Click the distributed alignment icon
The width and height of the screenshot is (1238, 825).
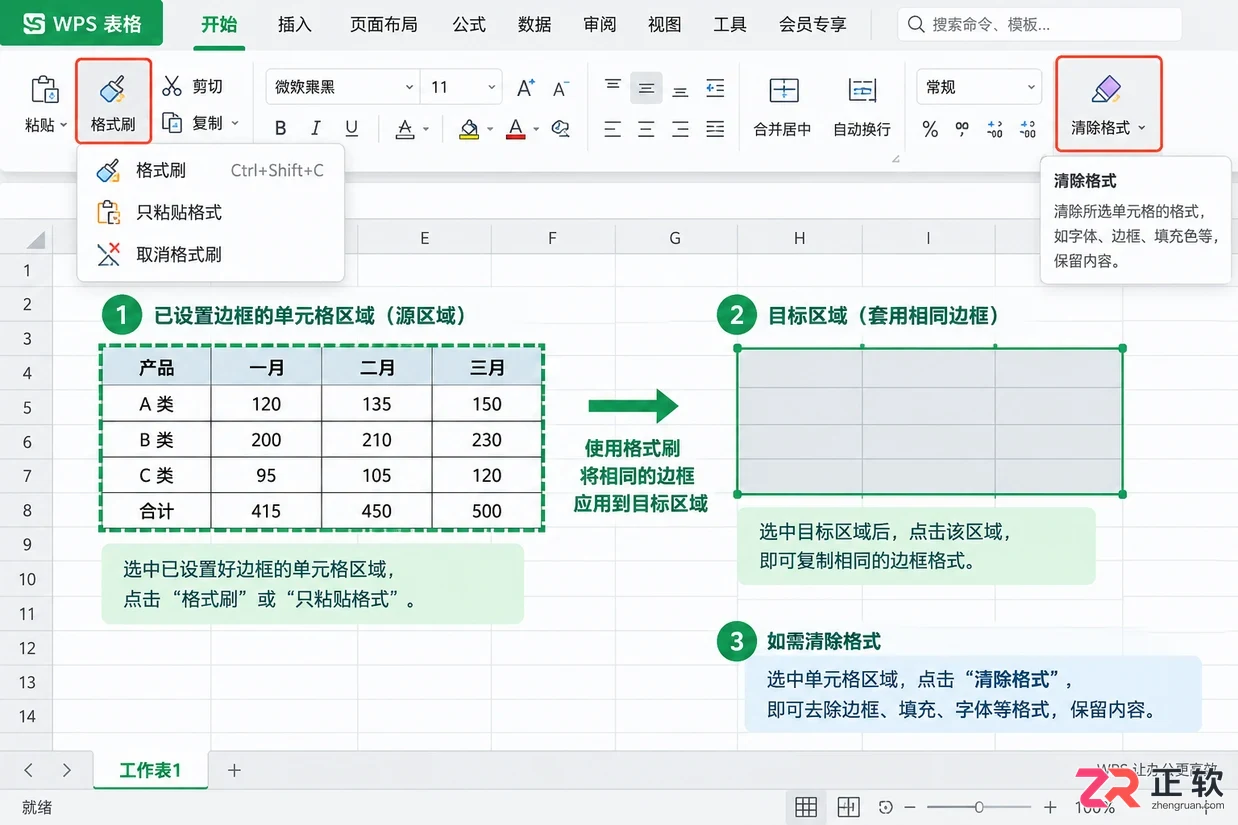715,128
